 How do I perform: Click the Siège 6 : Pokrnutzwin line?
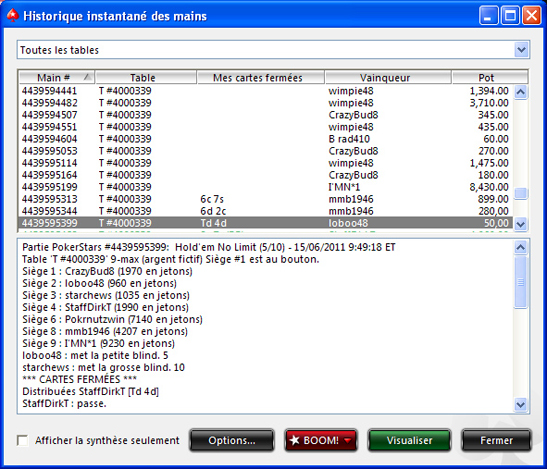pos(112,319)
